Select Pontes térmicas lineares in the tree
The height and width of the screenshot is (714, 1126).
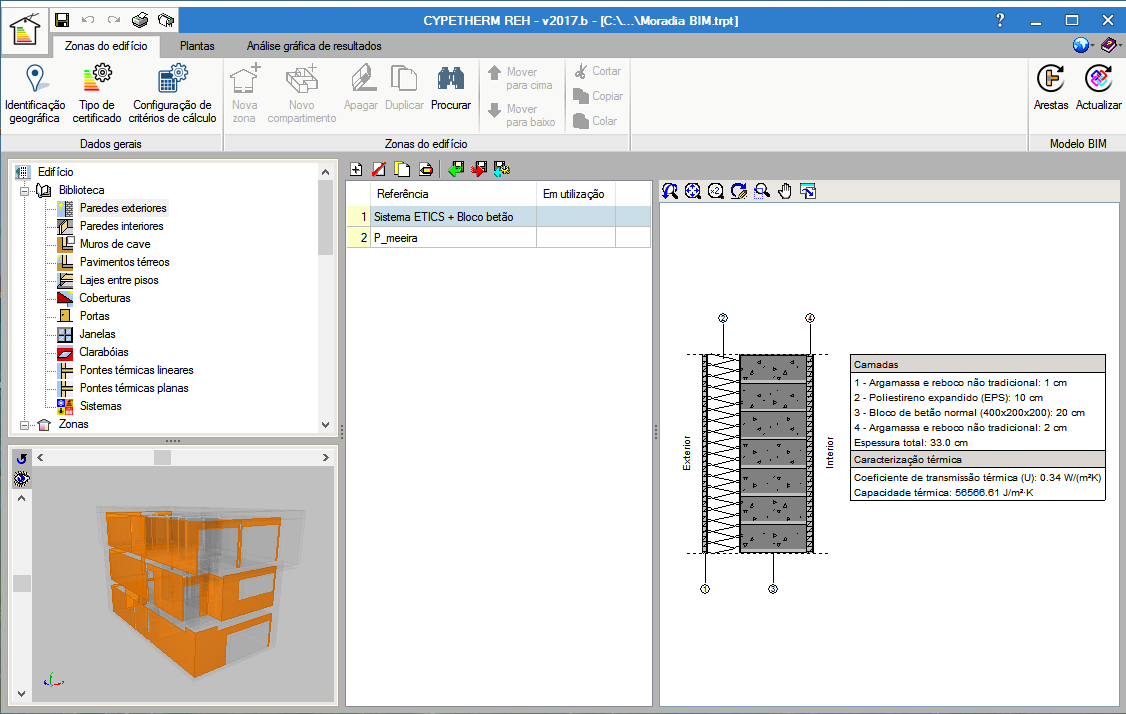pyautogui.click(x=137, y=370)
